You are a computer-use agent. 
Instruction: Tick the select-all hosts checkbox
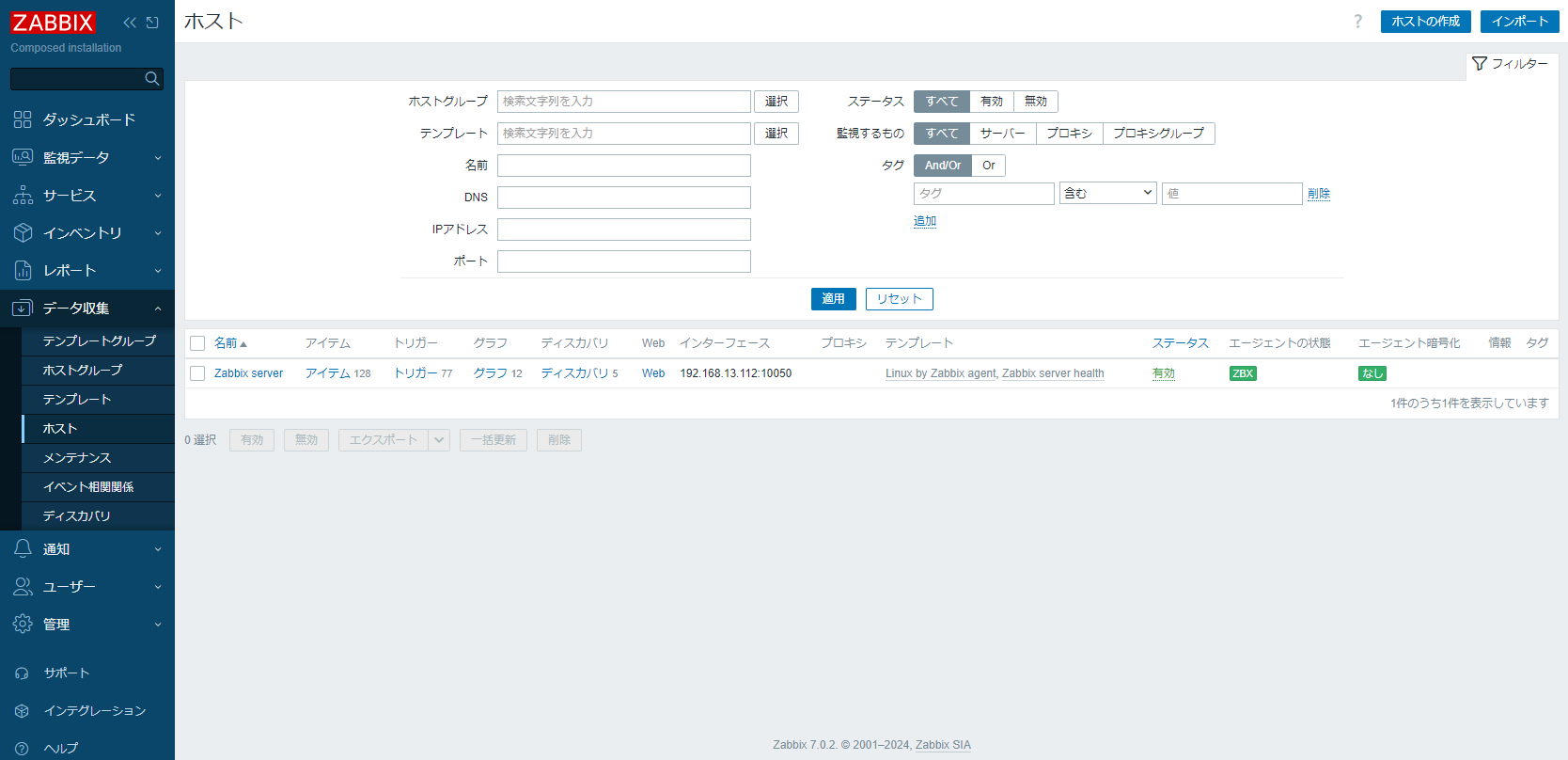[x=197, y=343]
